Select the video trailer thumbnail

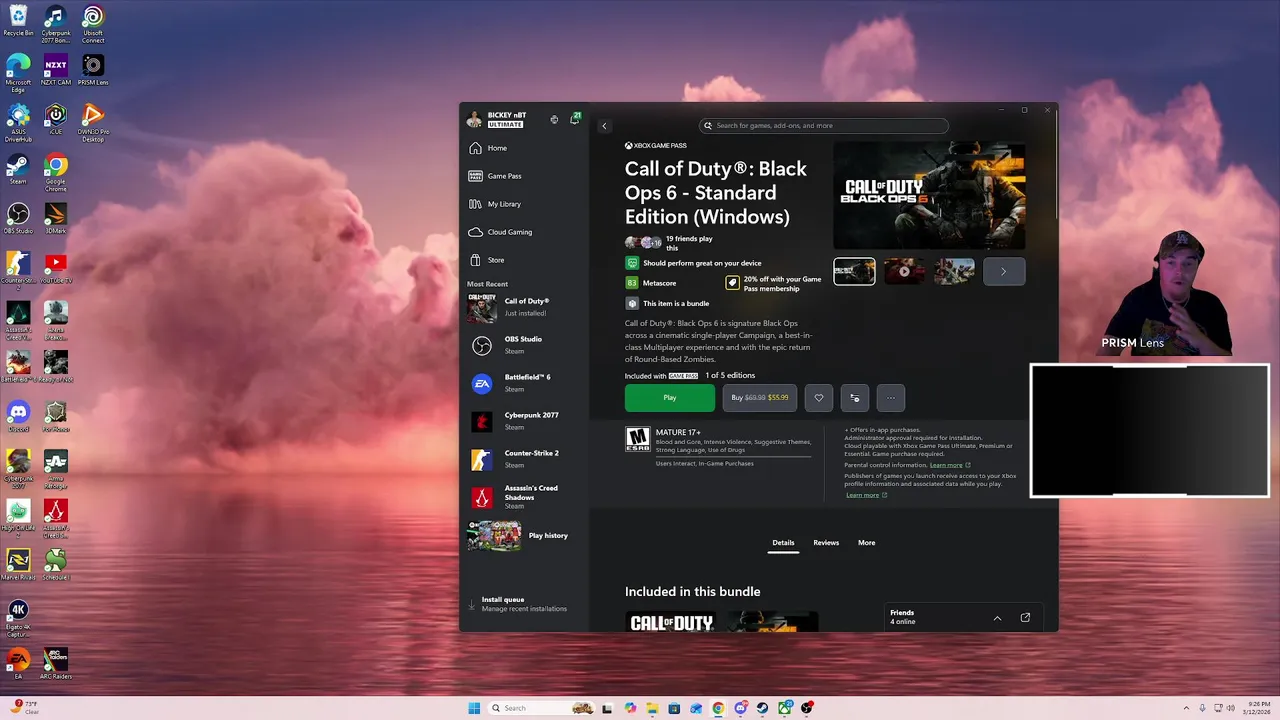pyautogui.click(x=904, y=271)
